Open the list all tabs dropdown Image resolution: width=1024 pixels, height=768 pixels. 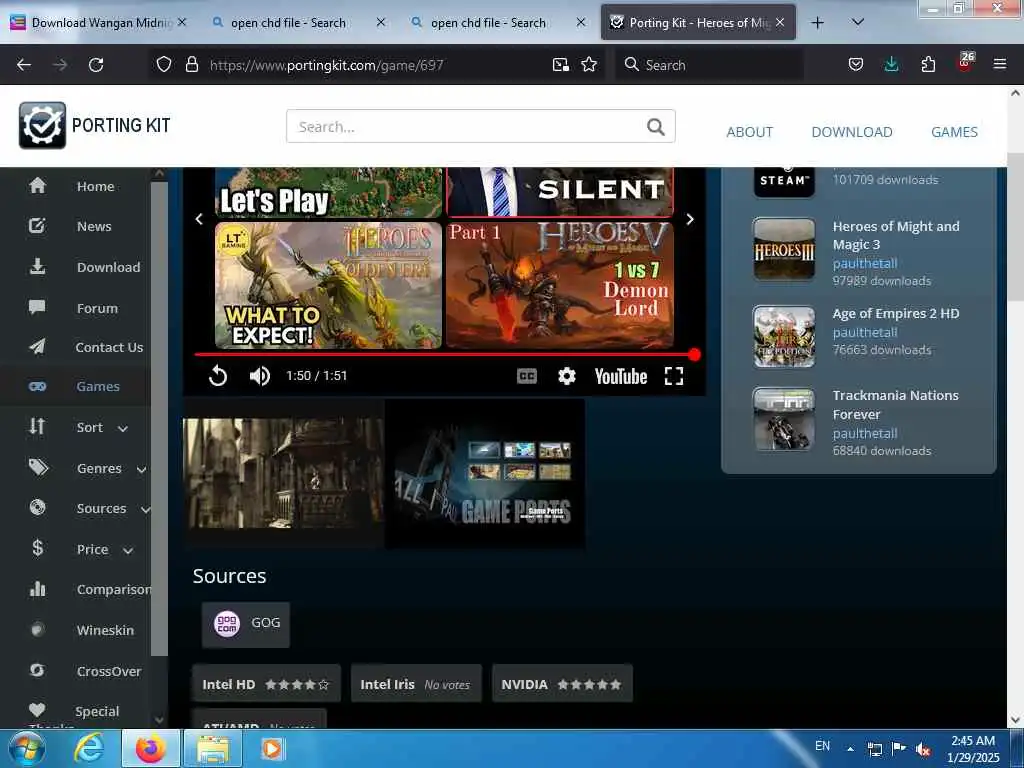point(858,22)
